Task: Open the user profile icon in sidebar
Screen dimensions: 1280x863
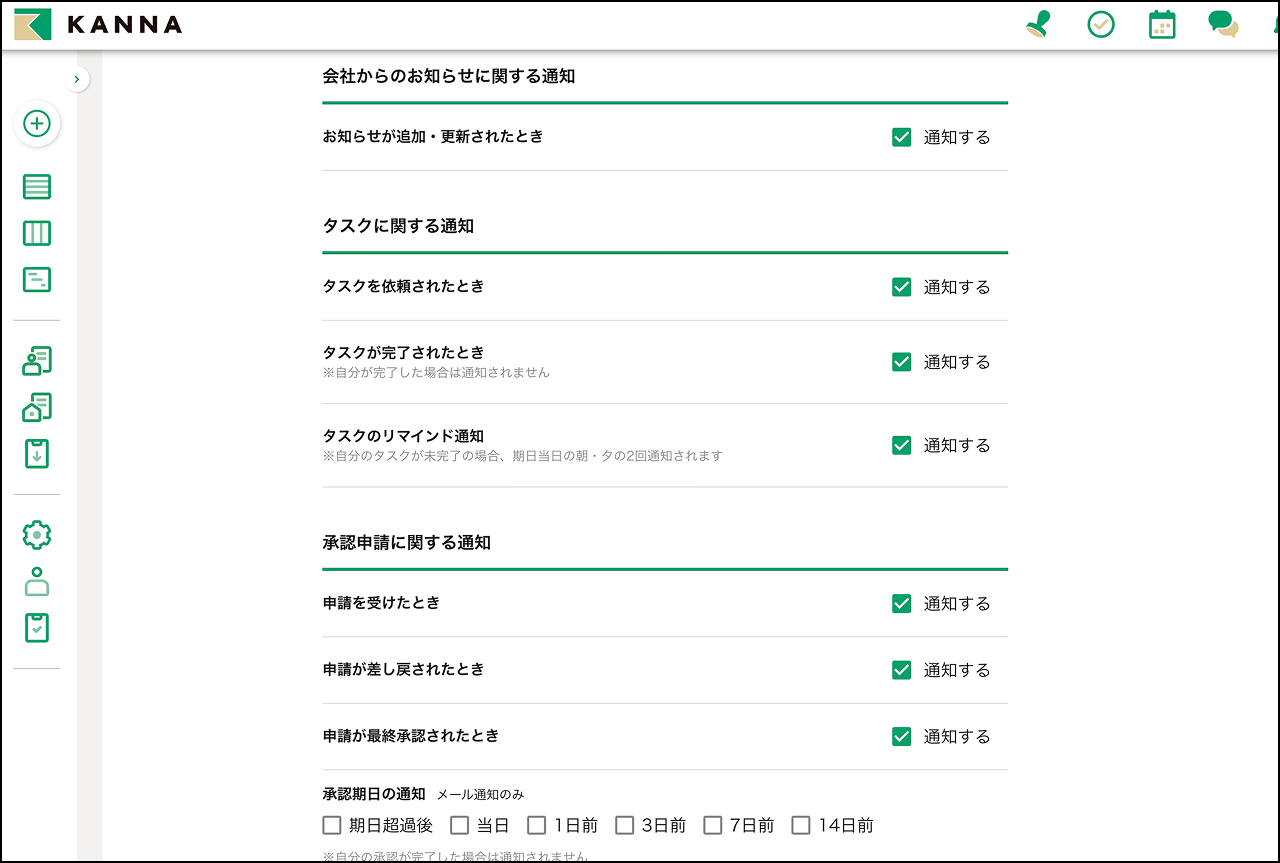Action: click(37, 582)
